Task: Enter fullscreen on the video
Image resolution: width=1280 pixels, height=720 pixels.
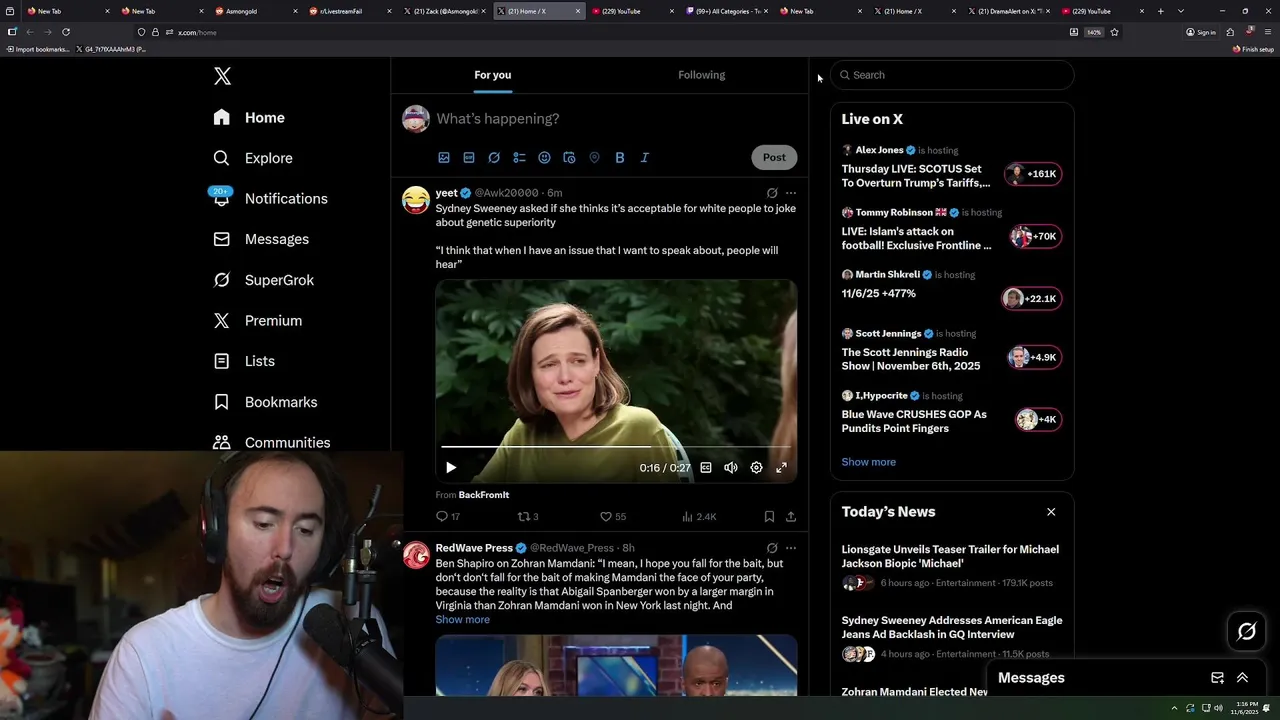Action: point(781,467)
